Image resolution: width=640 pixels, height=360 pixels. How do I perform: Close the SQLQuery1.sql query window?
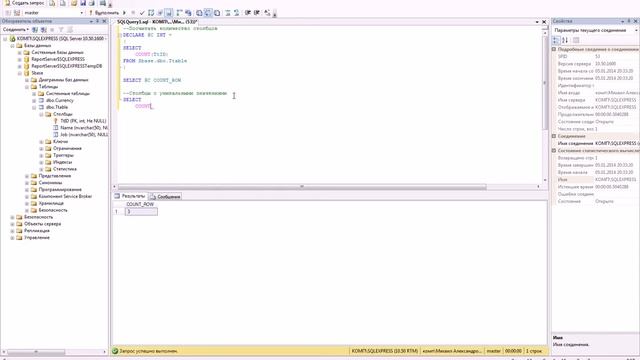click(x=544, y=22)
